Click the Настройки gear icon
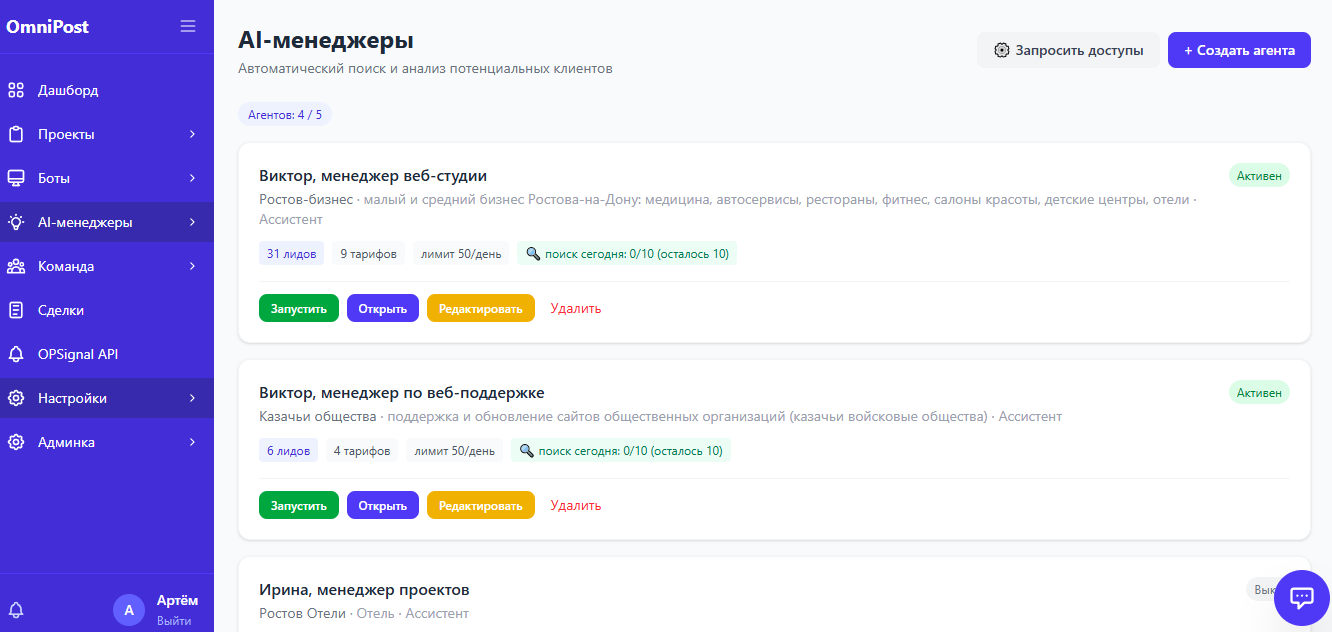The image size is (1332, 632). 16,398
